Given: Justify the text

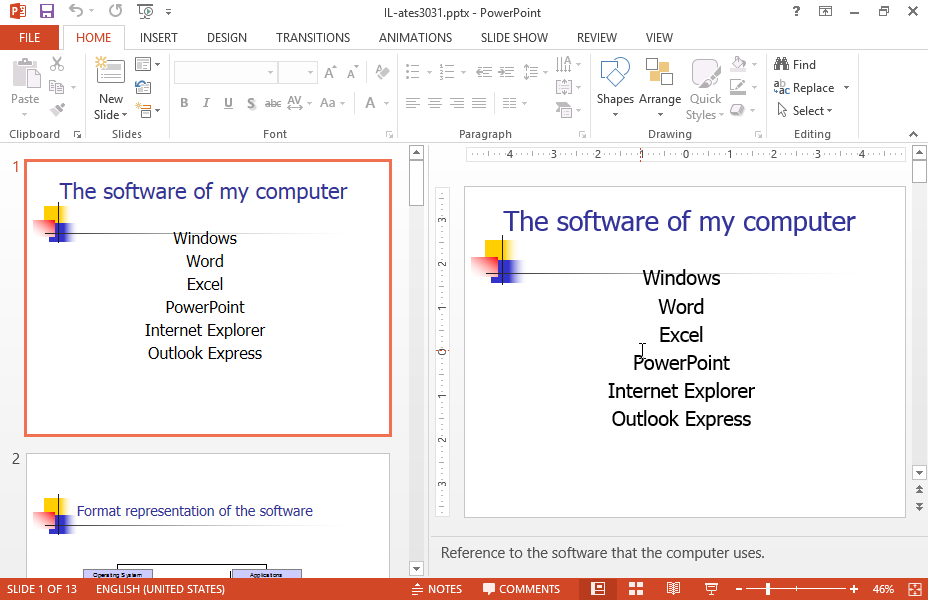Looking at the screenshot, I should [x=479, y=103].
